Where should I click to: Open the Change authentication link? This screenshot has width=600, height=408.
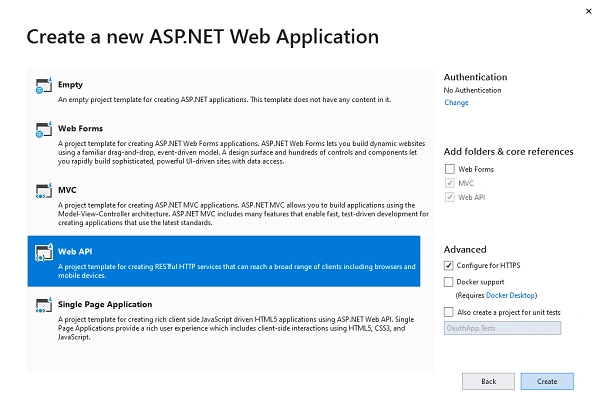point(456,103)
